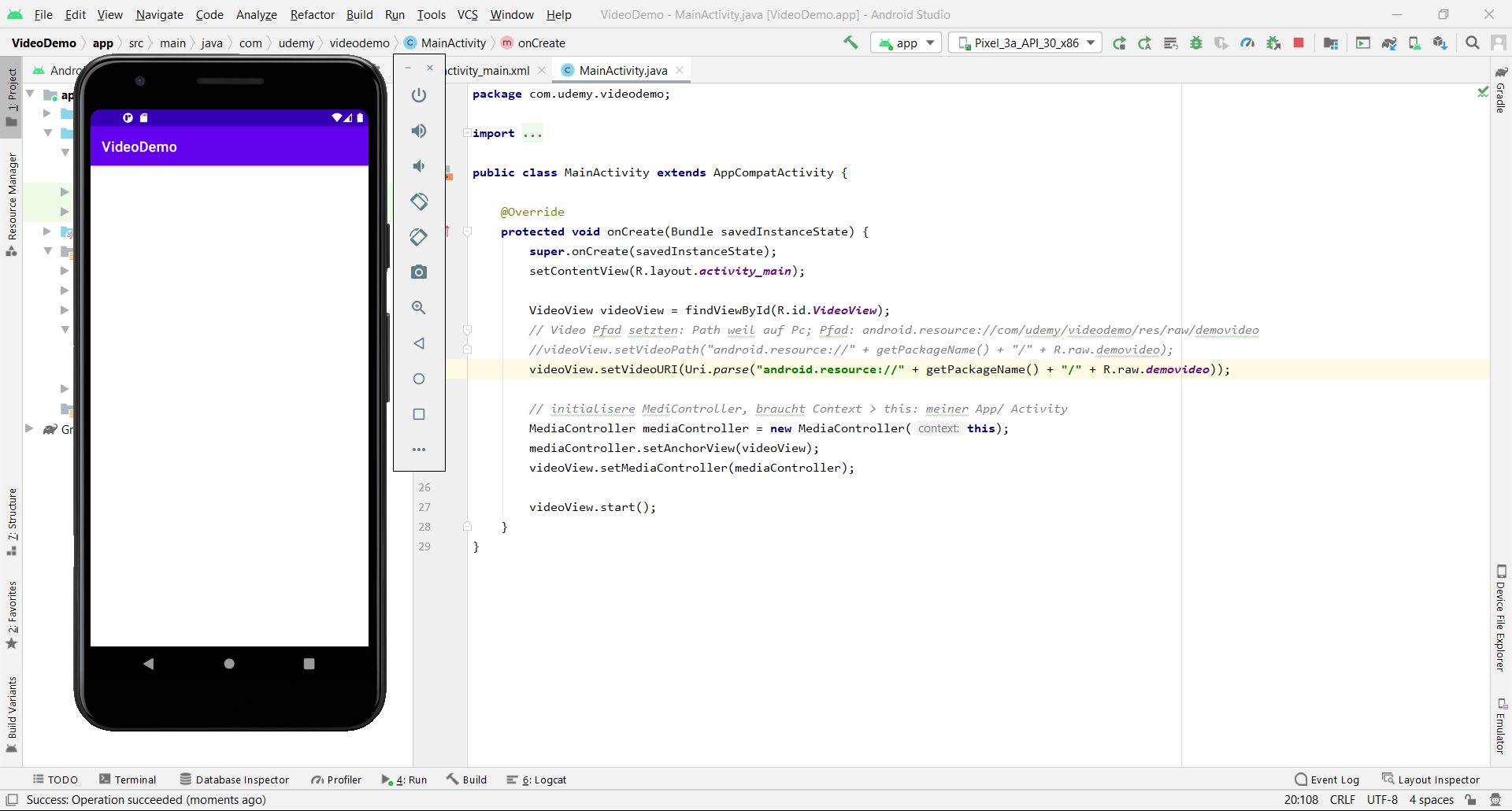Open the Build menu
Screen dimensions: 1512x811
pos(359,14)
